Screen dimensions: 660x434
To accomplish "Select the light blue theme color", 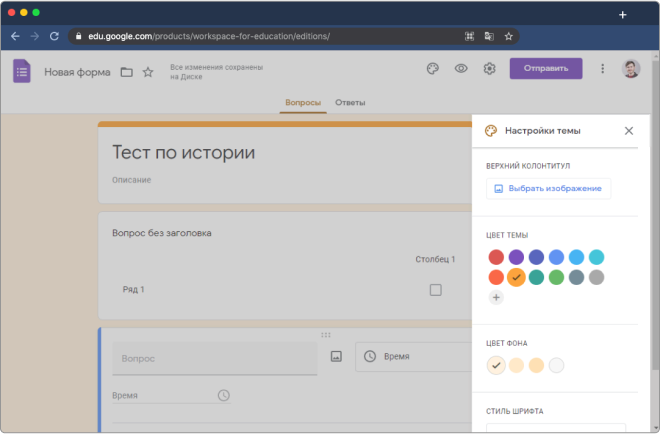I will pos(576,257).
